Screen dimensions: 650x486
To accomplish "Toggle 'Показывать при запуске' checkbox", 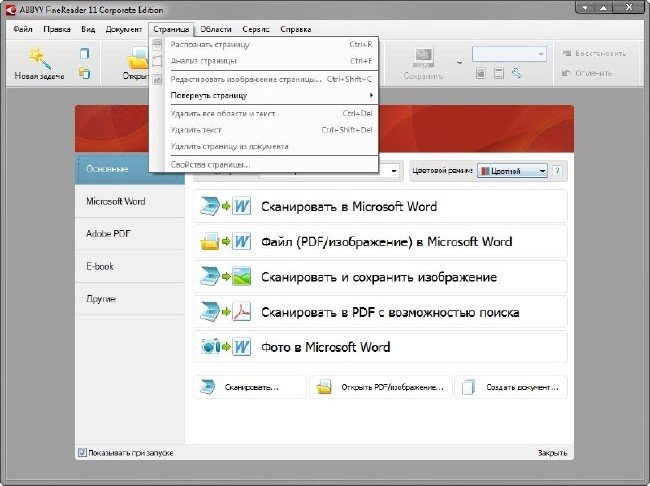I will (82, 452).
